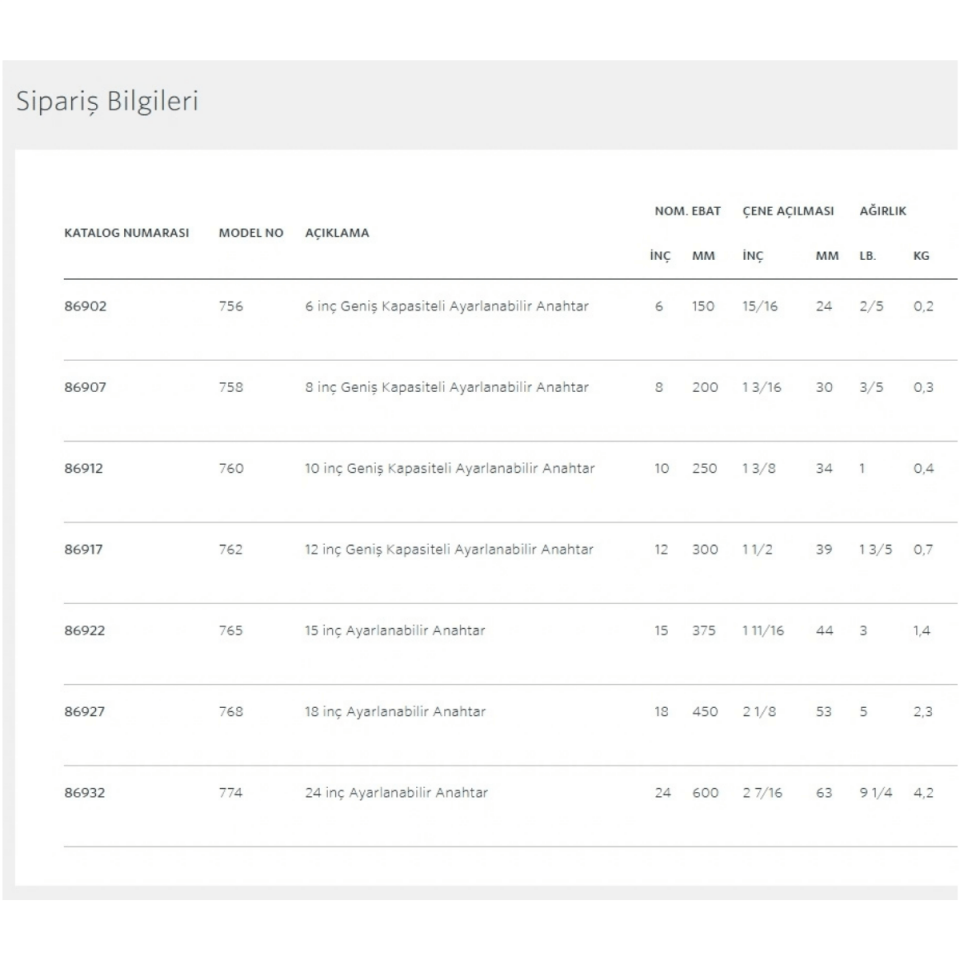960x960 pixels.
Task: Select catalog number 86902
Action: point(85,306)
